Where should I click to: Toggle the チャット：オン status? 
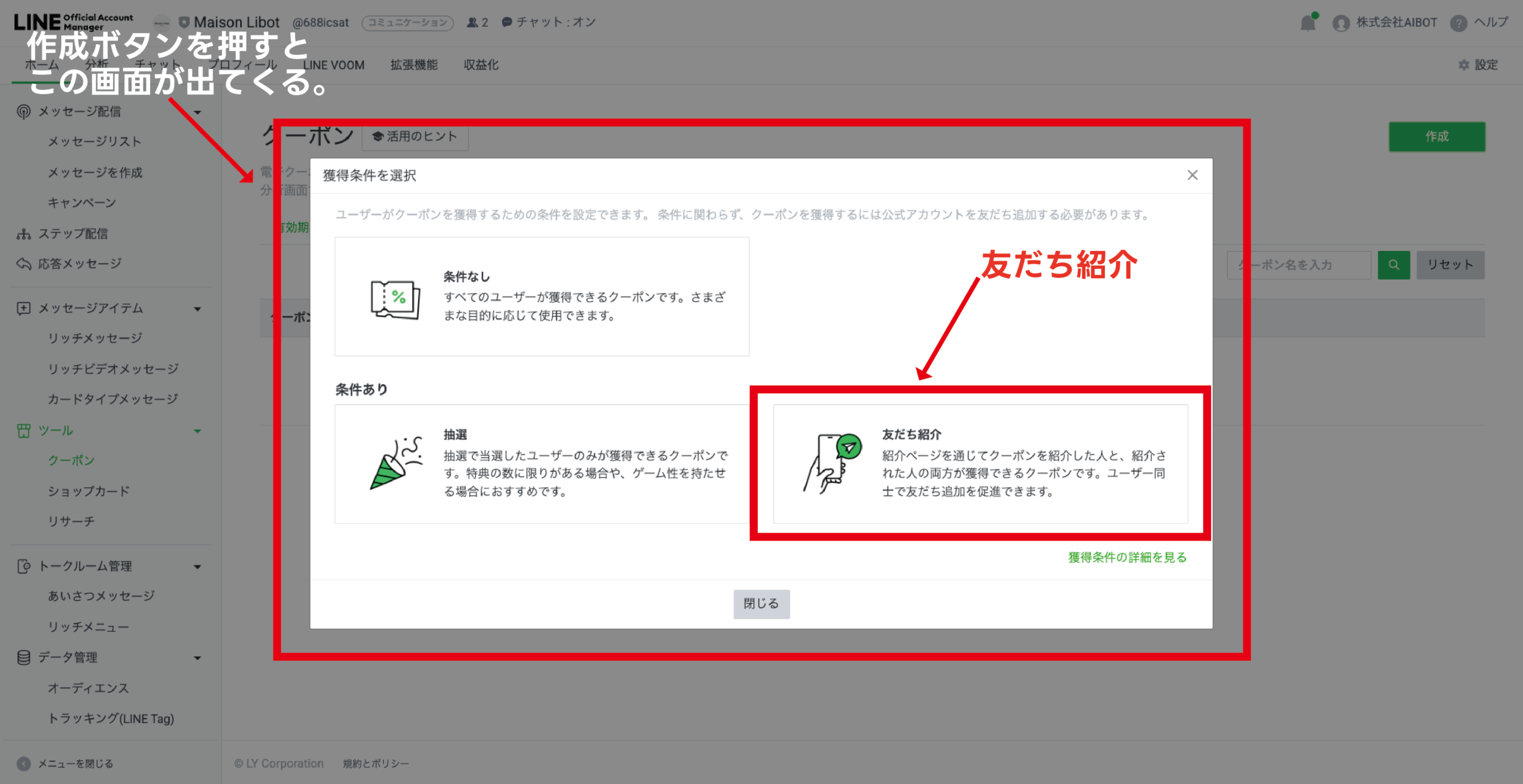pyautogui.click(x=549, y=23)
